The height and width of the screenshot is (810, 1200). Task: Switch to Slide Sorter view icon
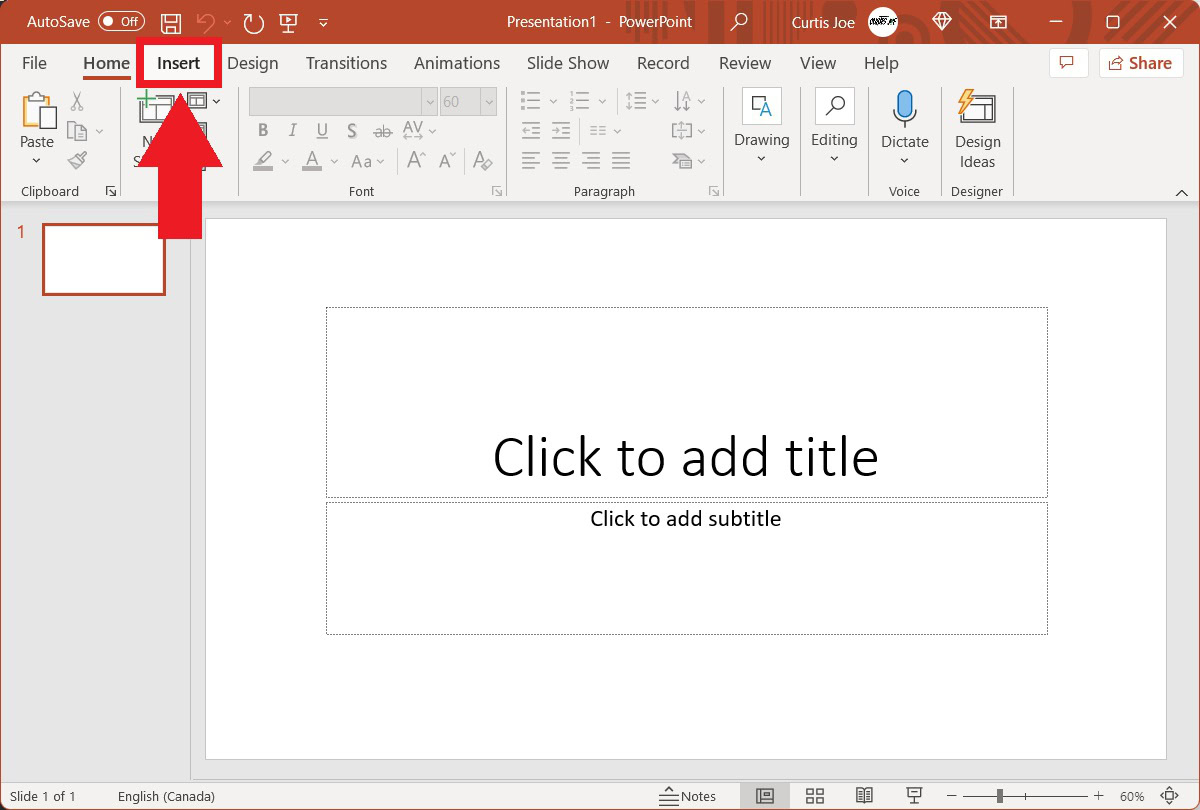point(815,796)
